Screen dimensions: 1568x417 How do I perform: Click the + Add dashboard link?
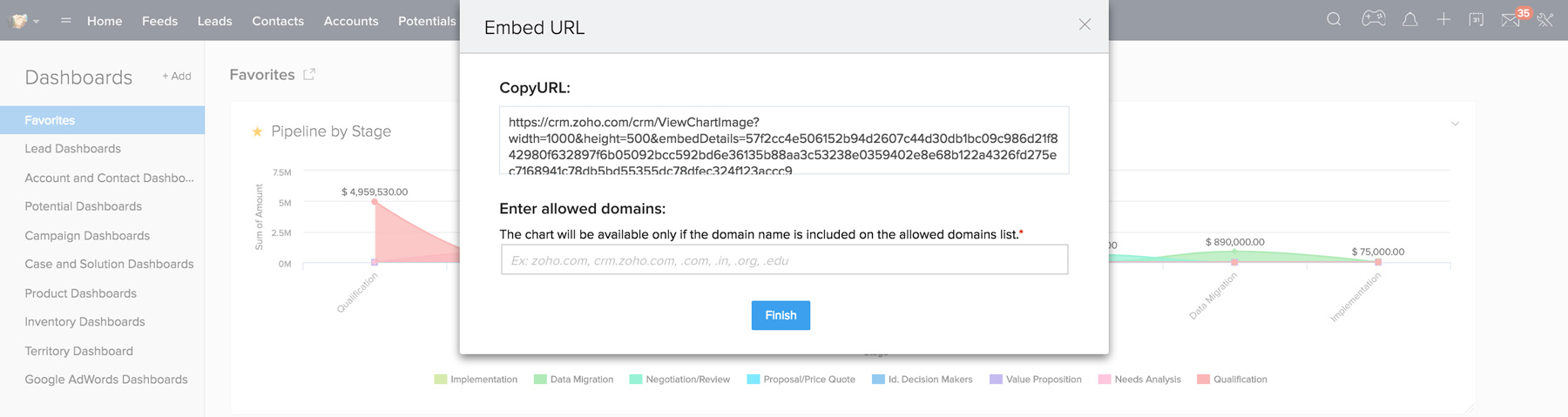(177, 77)
